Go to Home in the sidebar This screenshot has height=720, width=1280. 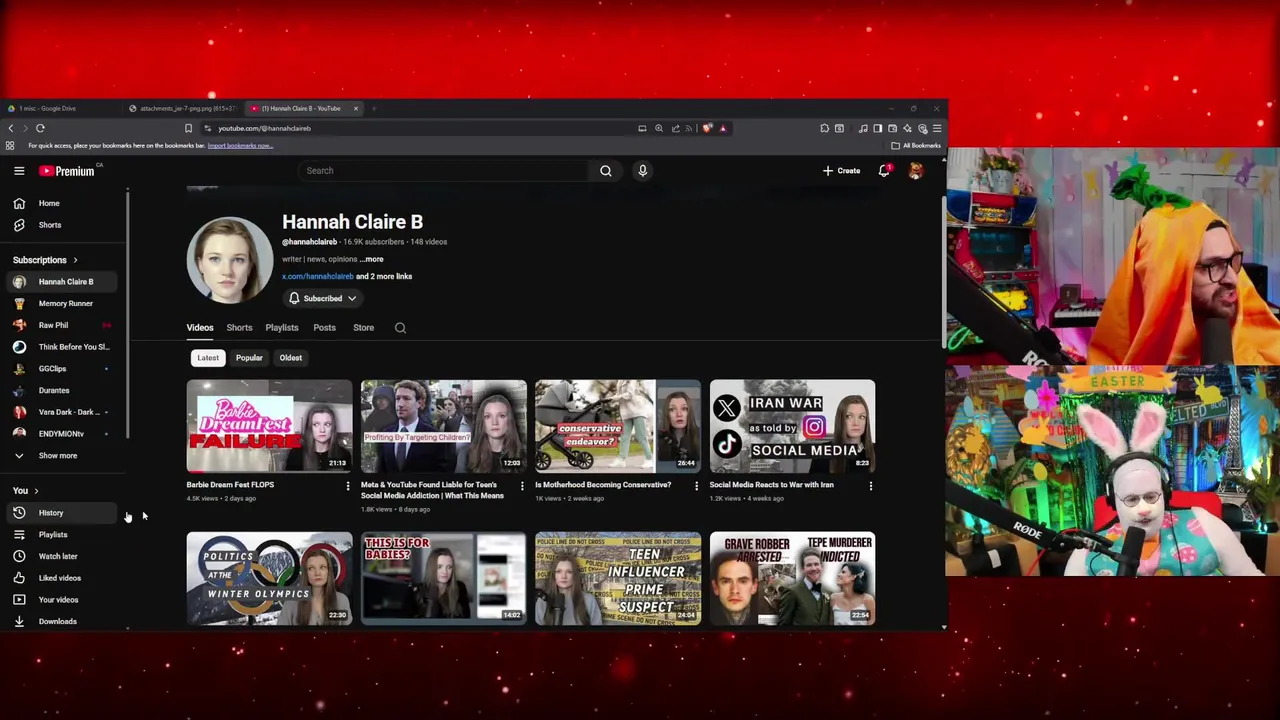[64, 203]
